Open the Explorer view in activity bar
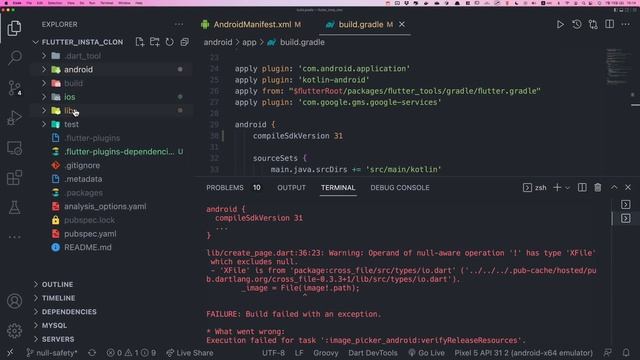Screen dimensions: 640x360 coord(14,28)
